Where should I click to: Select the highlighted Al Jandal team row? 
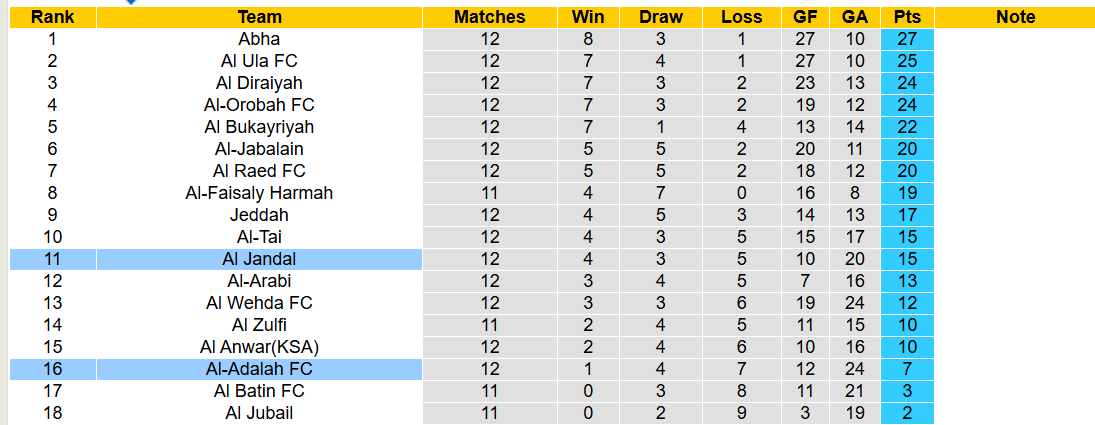pyautogui.click(x=259, y=259)
